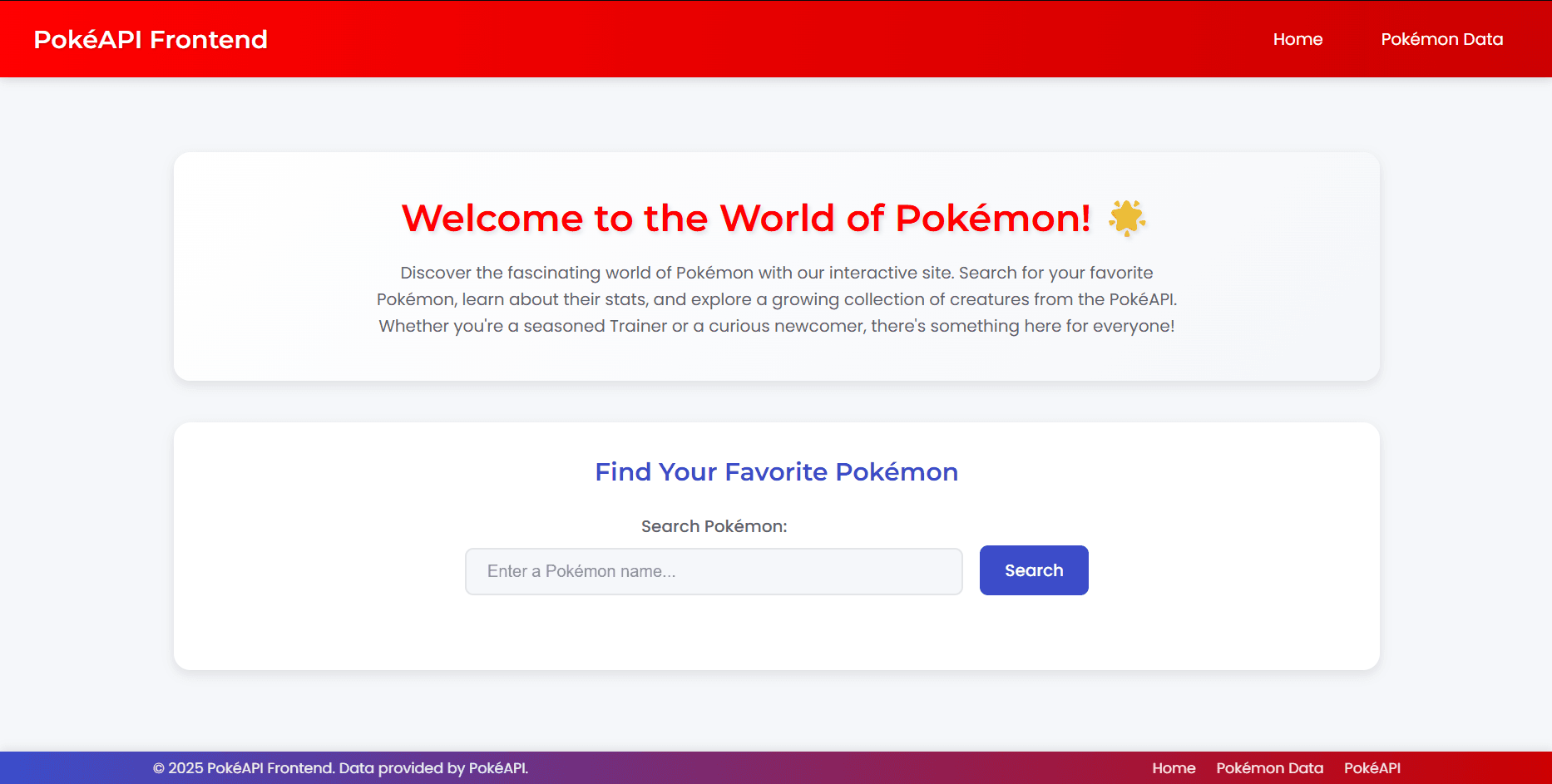Focus the Enter a Pokémon name field
Screen dimensions: 1552x784
pyautogui.click(x=714, y=571)
